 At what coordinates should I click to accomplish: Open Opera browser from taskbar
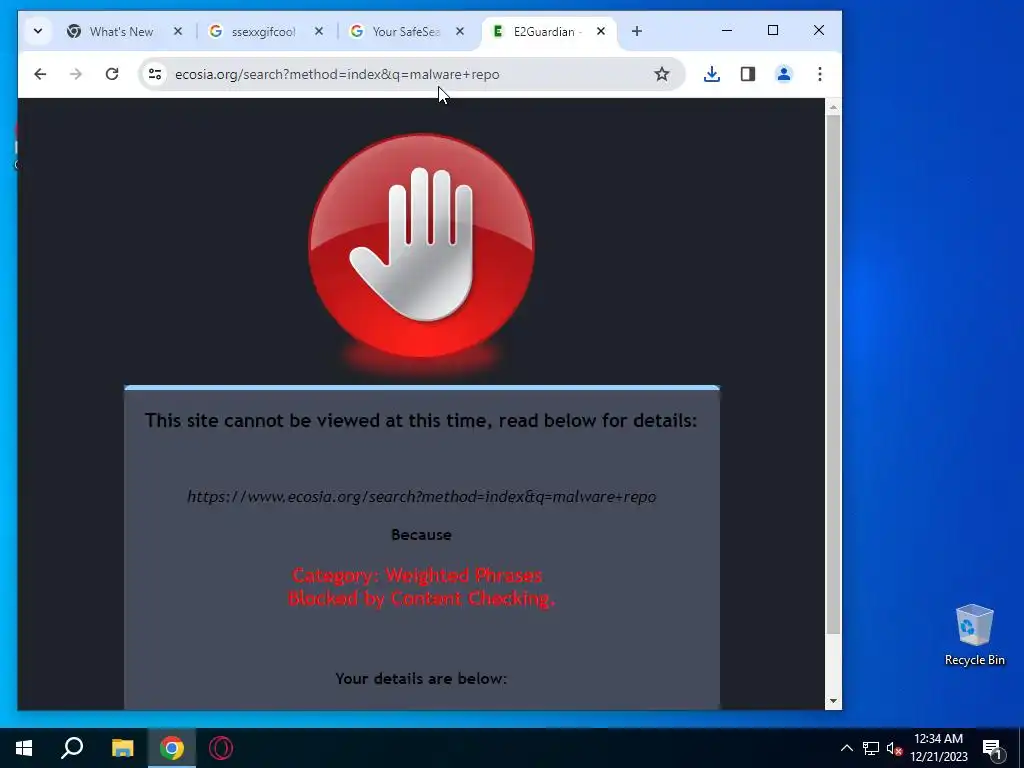(x=221, y=748)
